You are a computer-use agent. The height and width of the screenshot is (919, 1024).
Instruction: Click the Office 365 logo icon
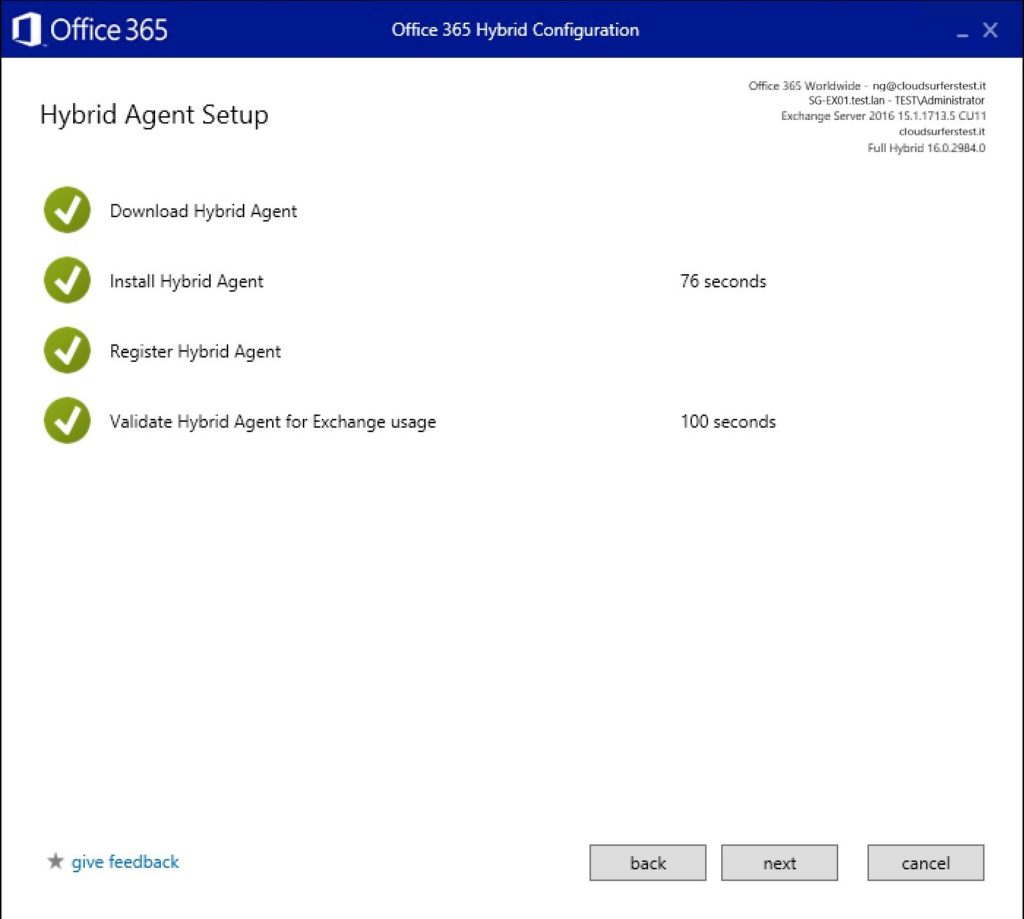[x=27, y=30]
